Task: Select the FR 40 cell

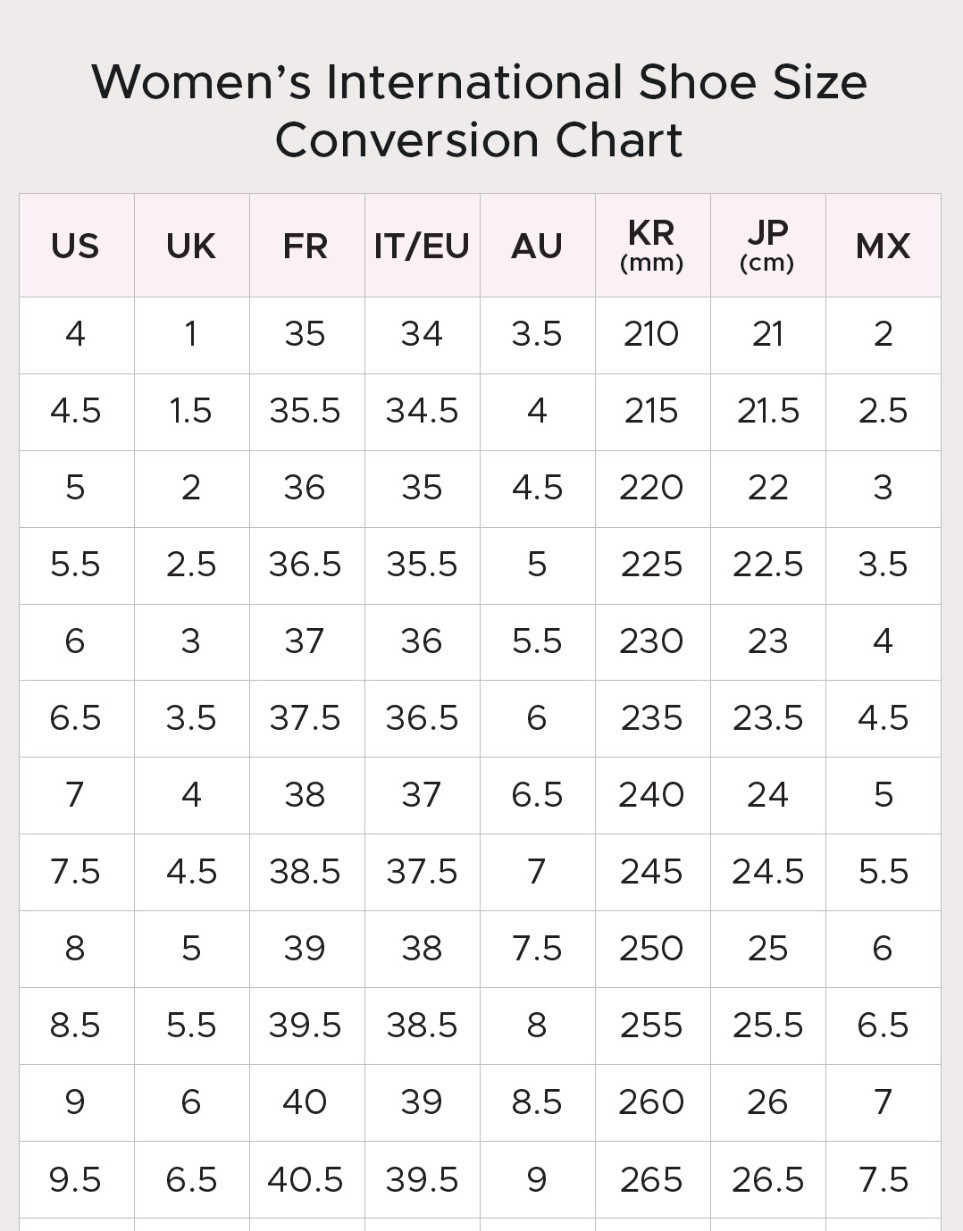Action: [x=307, y=1103]
